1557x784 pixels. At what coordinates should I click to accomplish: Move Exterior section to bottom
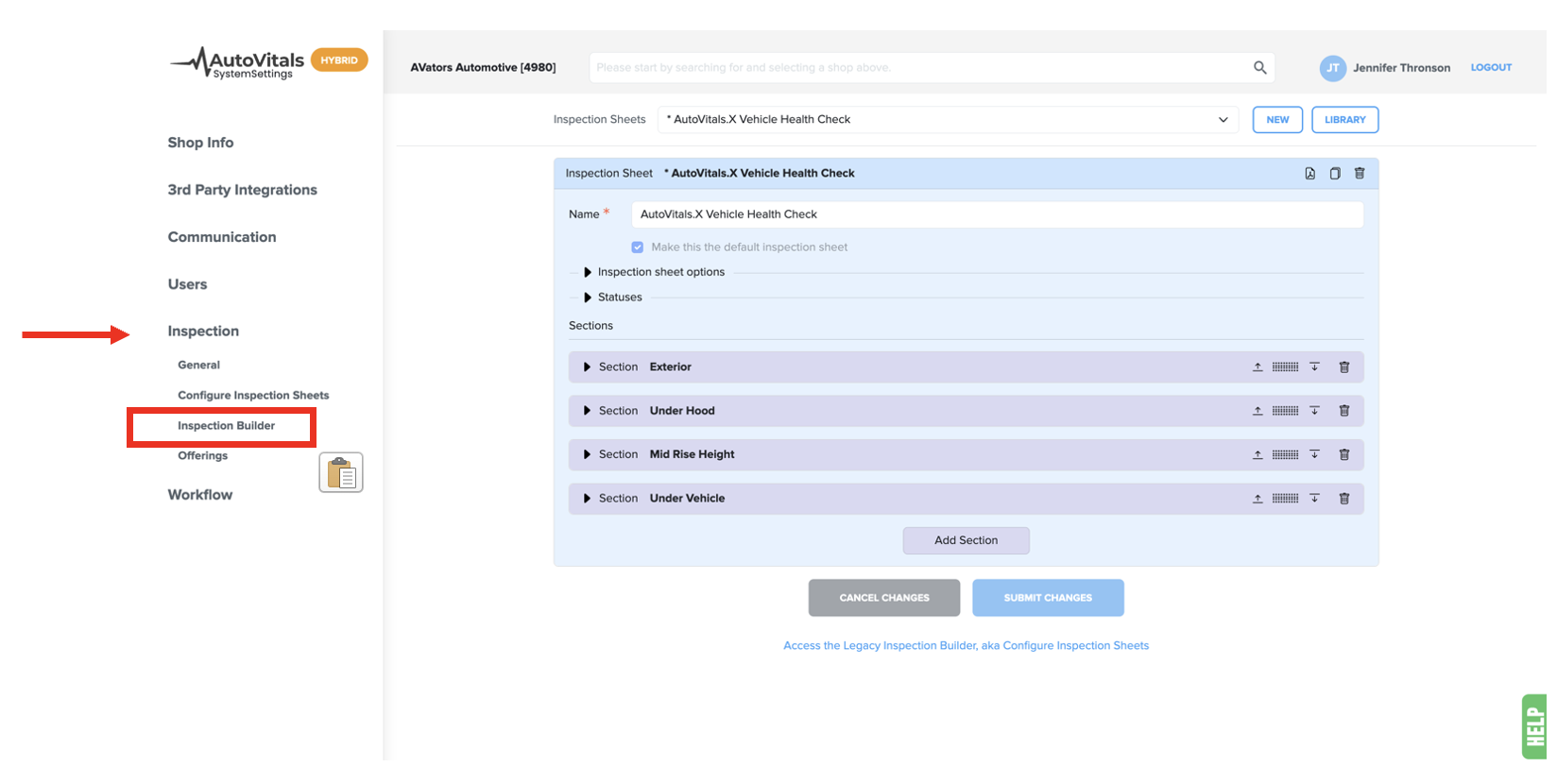click(x=1314, y=366)
